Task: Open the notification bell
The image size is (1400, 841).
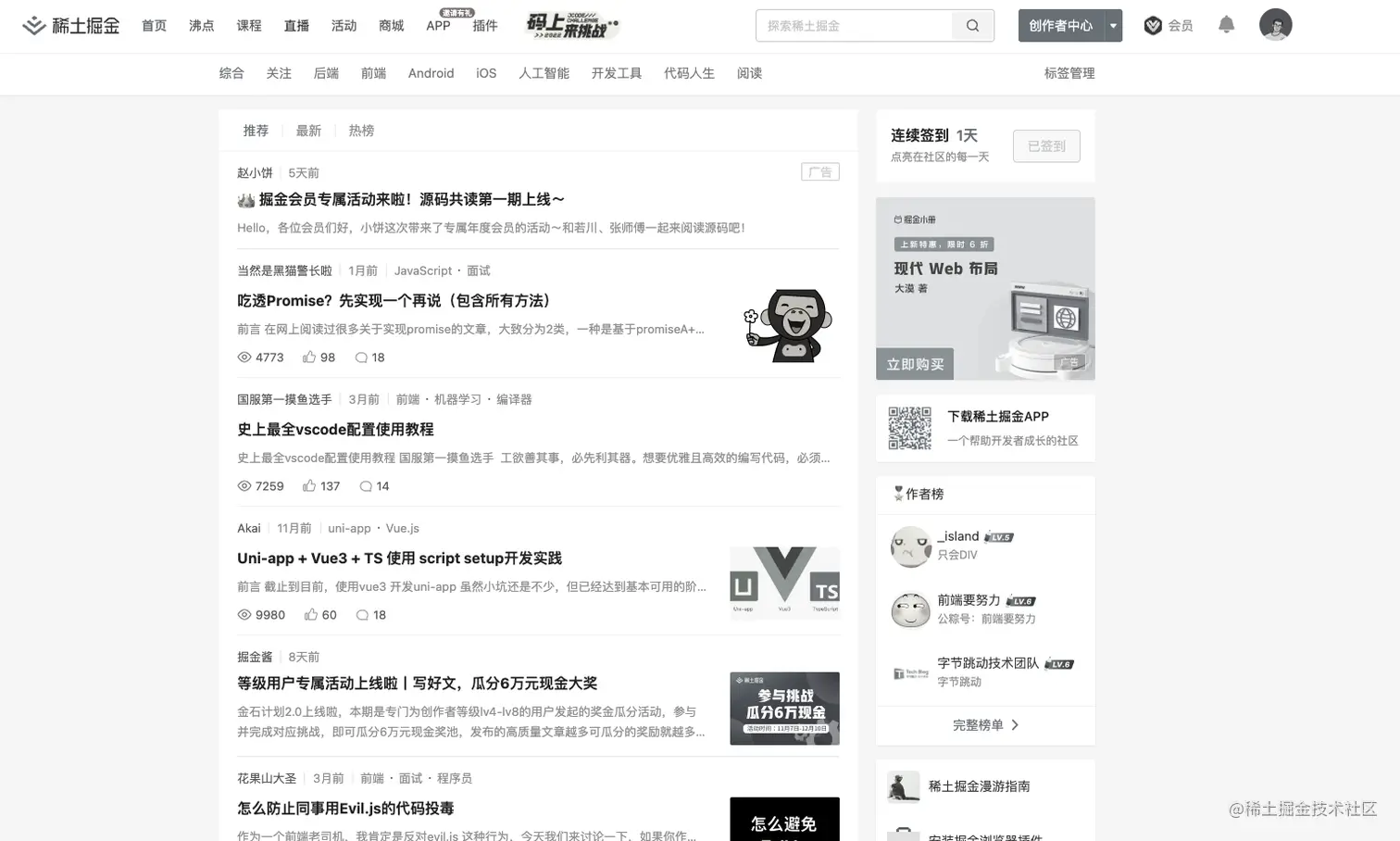Action: point(1226,25)
